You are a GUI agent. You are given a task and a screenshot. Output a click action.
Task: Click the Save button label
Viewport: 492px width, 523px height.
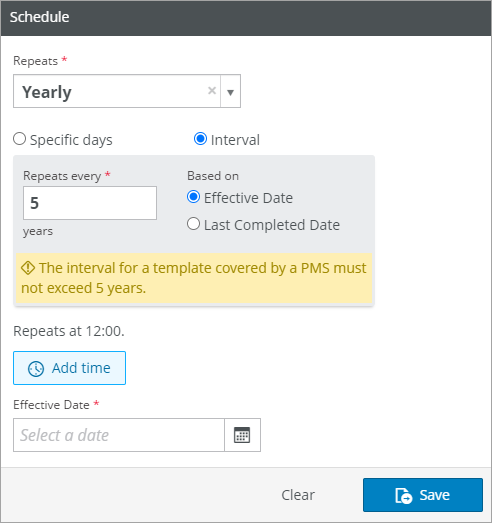[x=435, y=495]
